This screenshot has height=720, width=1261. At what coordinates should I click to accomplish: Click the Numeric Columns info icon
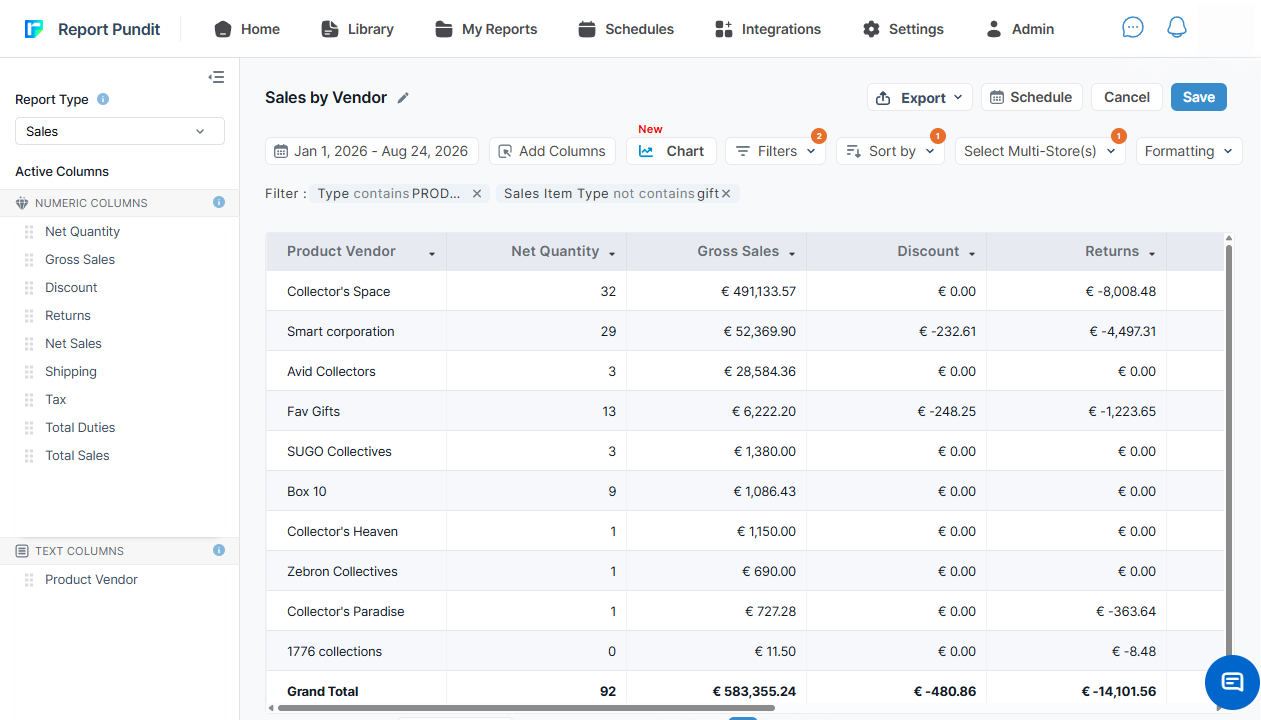click(x=219, y=202)
